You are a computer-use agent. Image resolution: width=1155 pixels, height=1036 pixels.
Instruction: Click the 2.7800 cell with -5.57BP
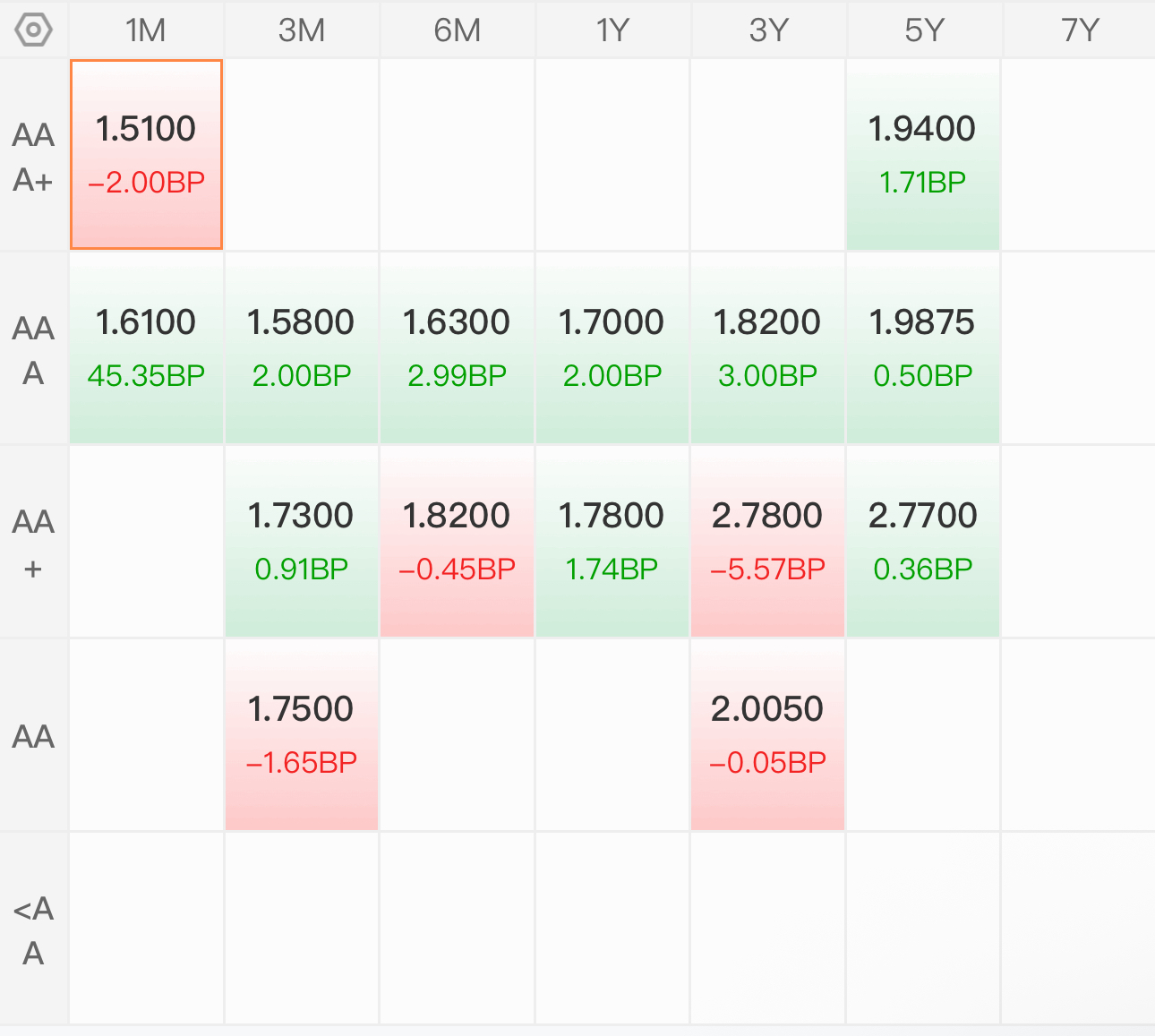(767, 542)
